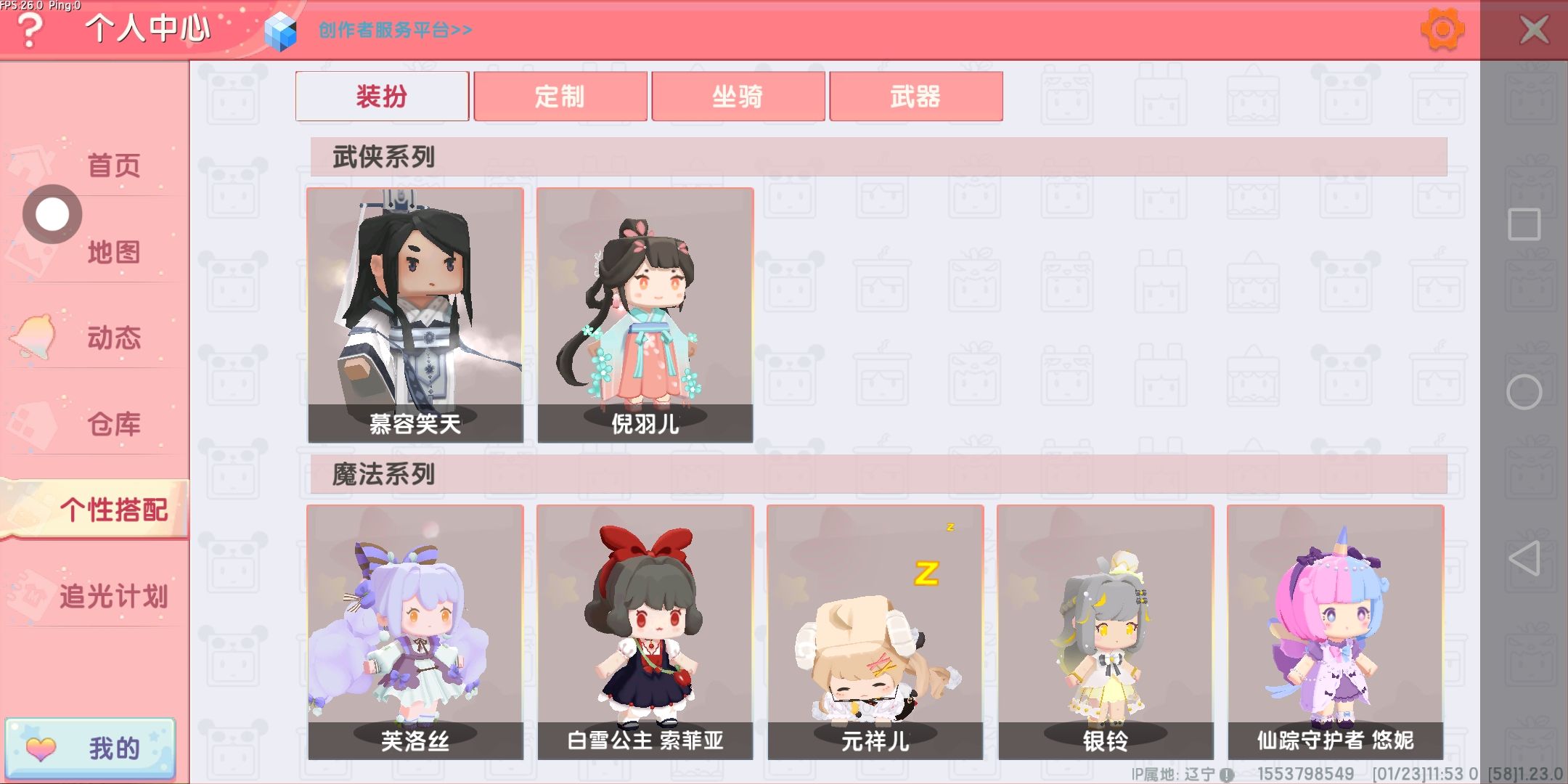Close the personal center with the X
This screenshot has width=1568, height=784.
tap(1535, 30)
